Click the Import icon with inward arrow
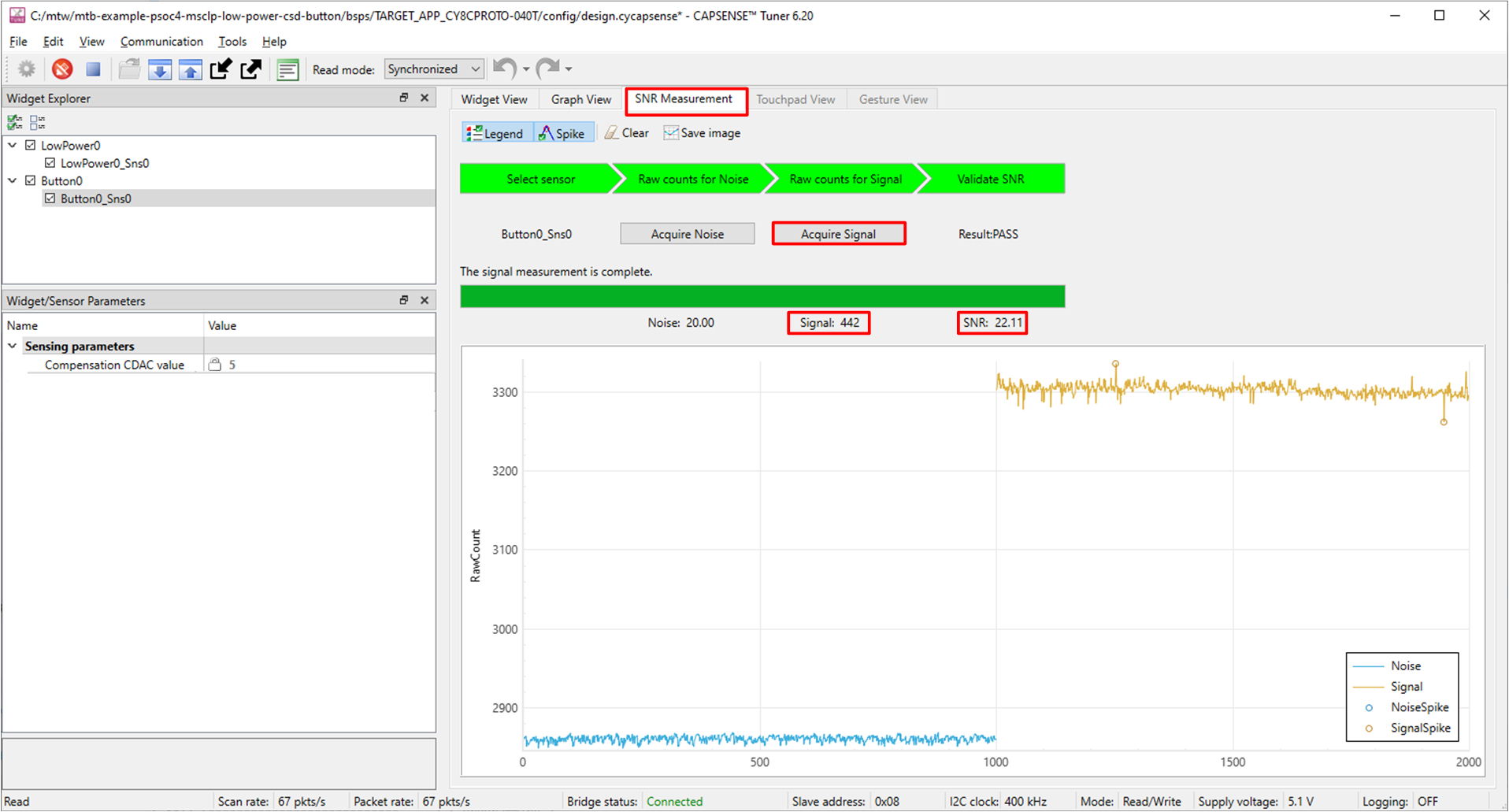 click(221, 69)
